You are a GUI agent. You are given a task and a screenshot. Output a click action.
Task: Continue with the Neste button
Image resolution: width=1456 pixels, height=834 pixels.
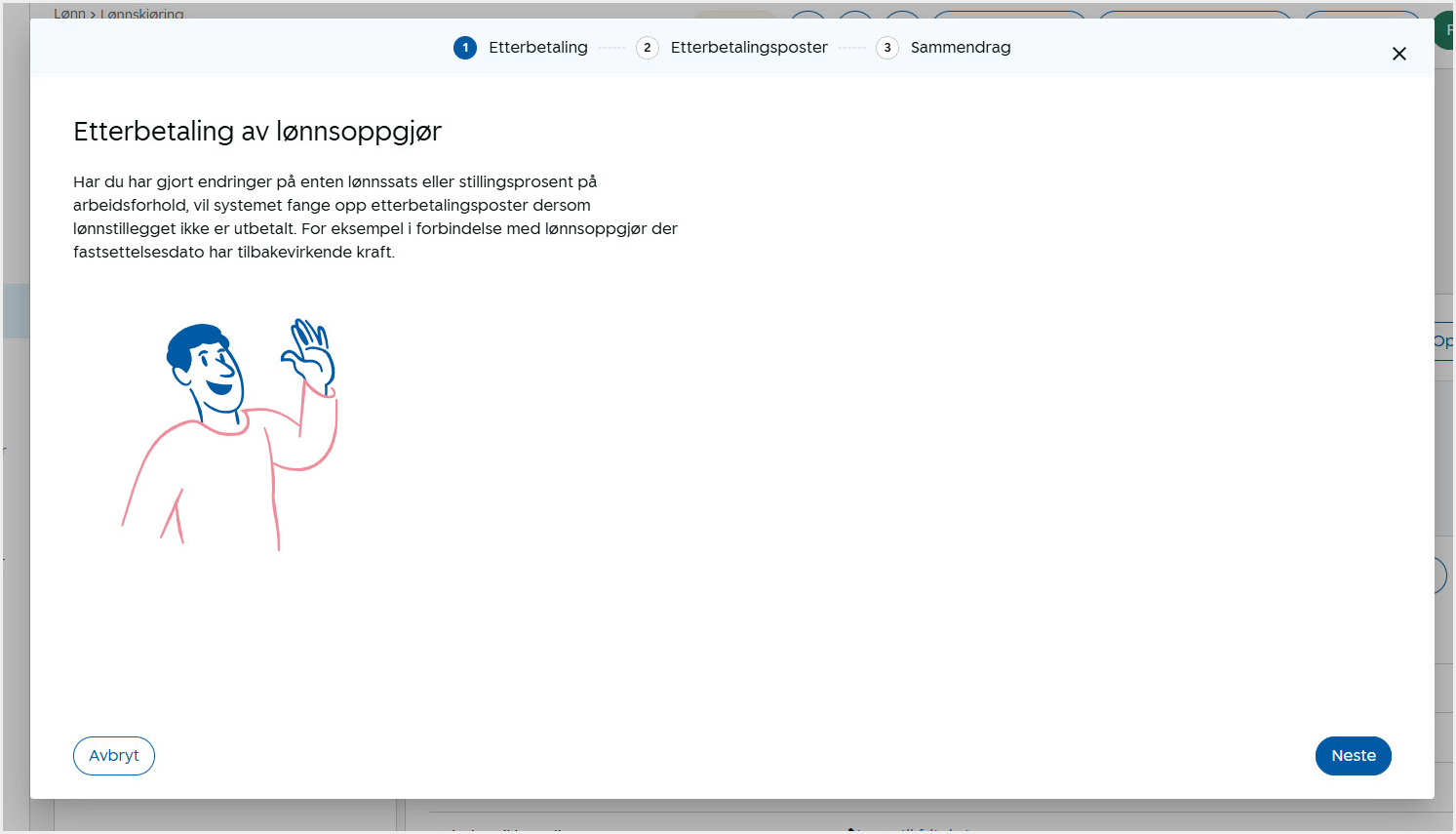(1353, 756)
